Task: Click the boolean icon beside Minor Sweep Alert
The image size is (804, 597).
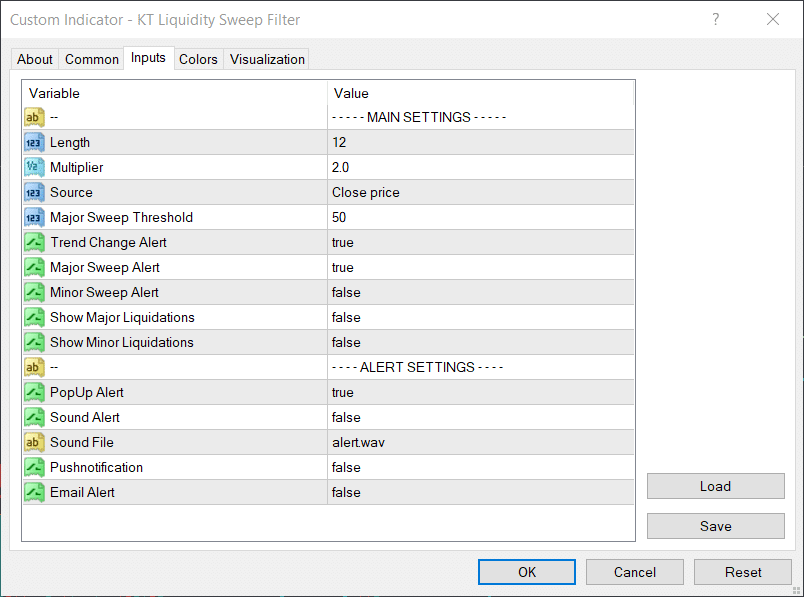Action: (x=34, y=292)
